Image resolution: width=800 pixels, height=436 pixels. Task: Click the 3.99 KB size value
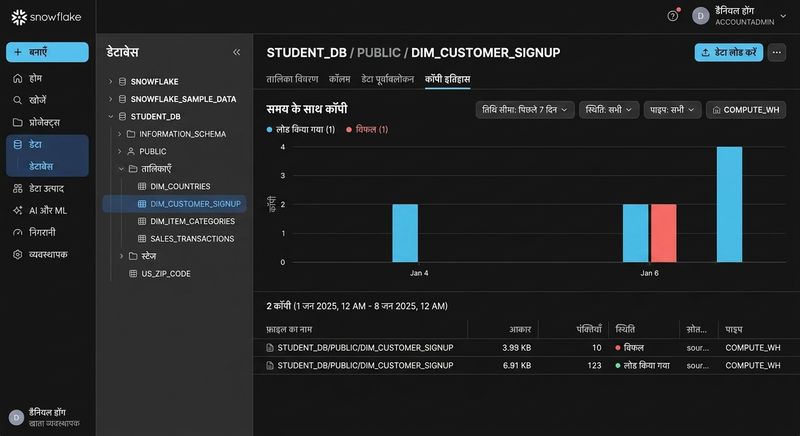tap(516, 348)
